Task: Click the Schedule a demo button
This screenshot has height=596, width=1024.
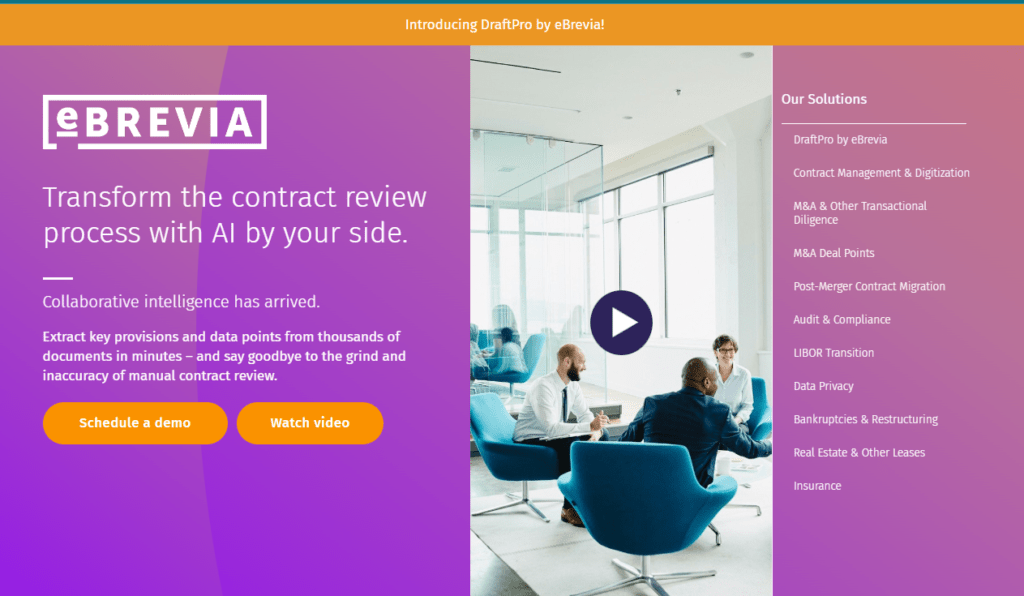Action: 135,423
